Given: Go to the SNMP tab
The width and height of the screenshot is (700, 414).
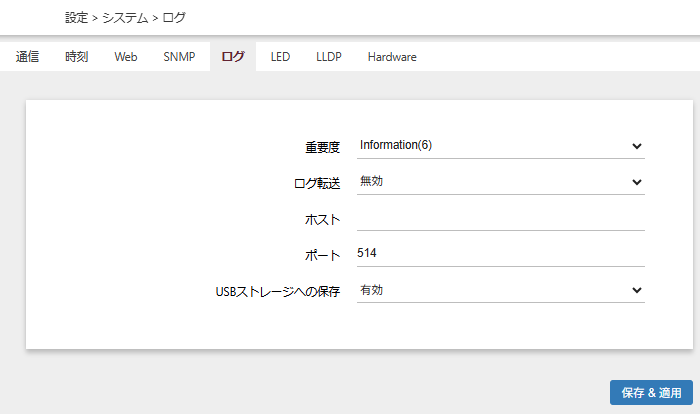Looking at the screenshot, I should [x=180, y=57].
